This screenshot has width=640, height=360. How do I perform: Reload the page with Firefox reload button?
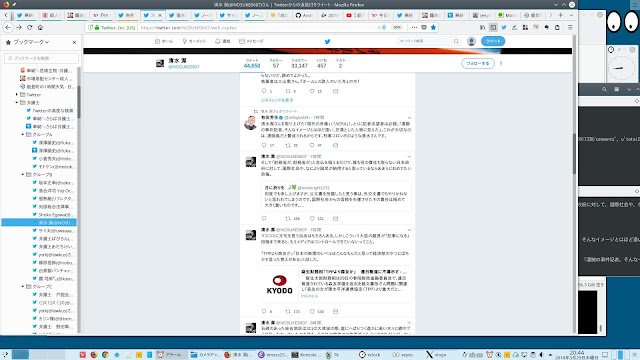coord(29,27)
